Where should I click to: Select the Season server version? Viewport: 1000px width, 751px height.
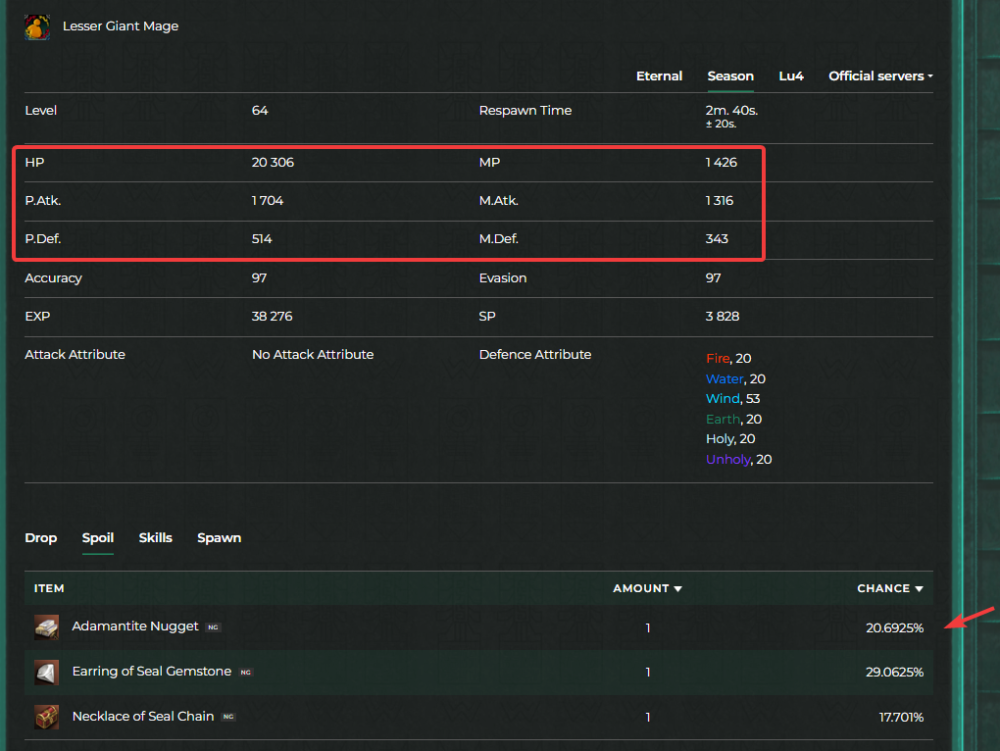(x=730, y=76)
